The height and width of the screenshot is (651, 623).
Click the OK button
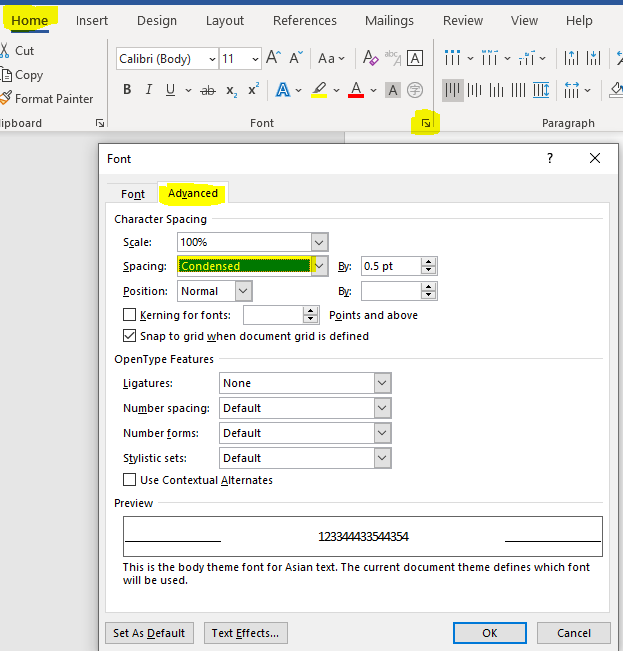click(x=490, y=633)
